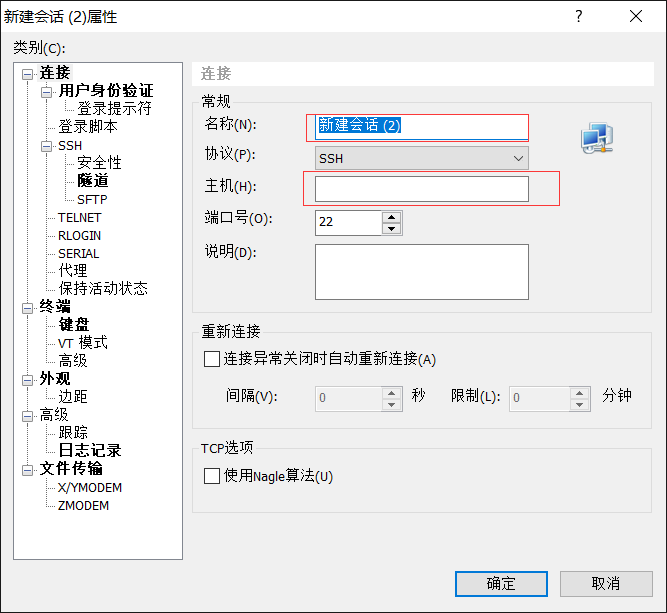Select 键盘 tree item
The image size is (667, 613).
click(x=74, y=324)
